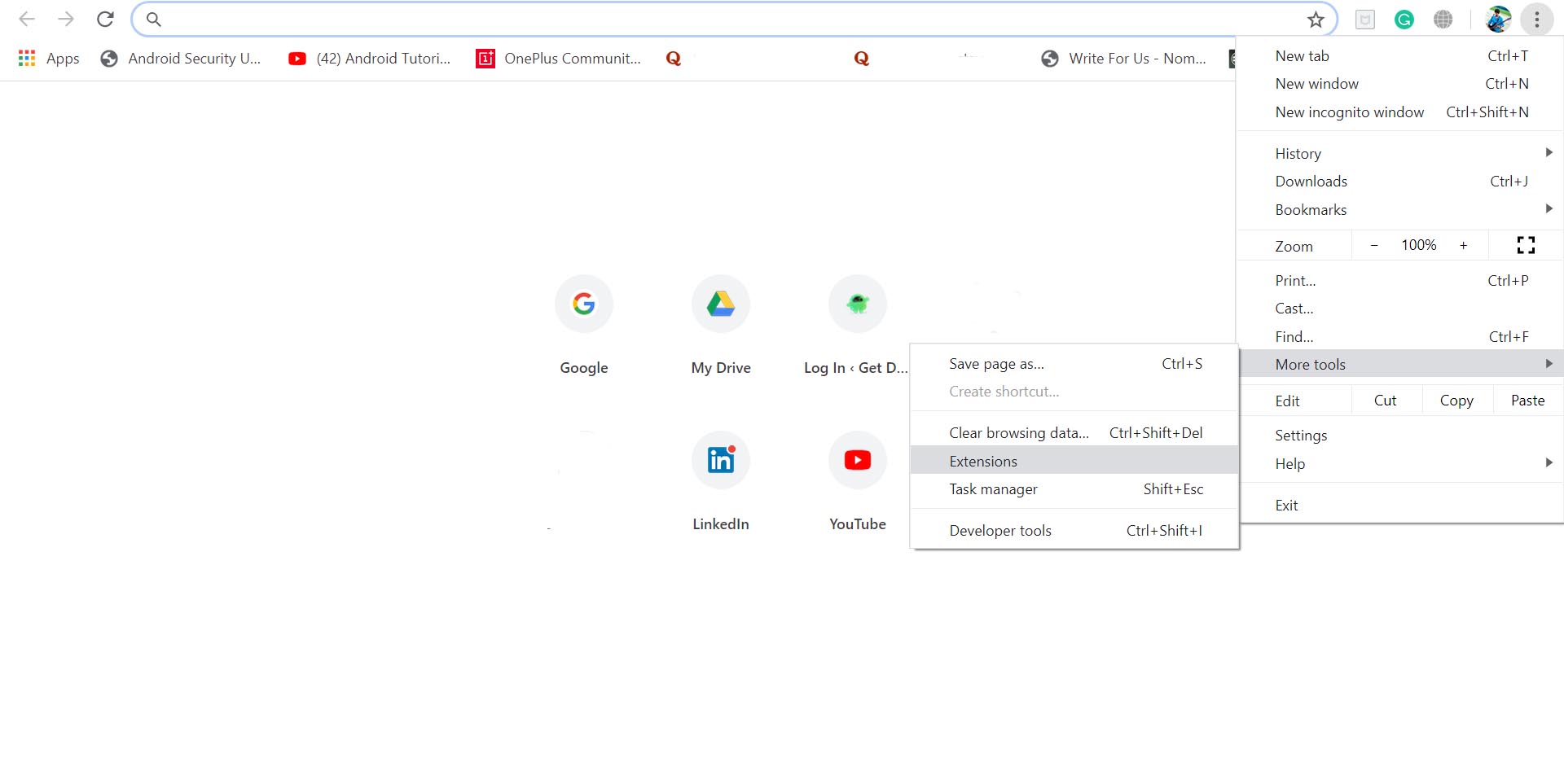This screenshot has height=784, width=1564.
Task: Select Clear browsing data... option
Action: pyautogui.click(x=1074, y=433)
